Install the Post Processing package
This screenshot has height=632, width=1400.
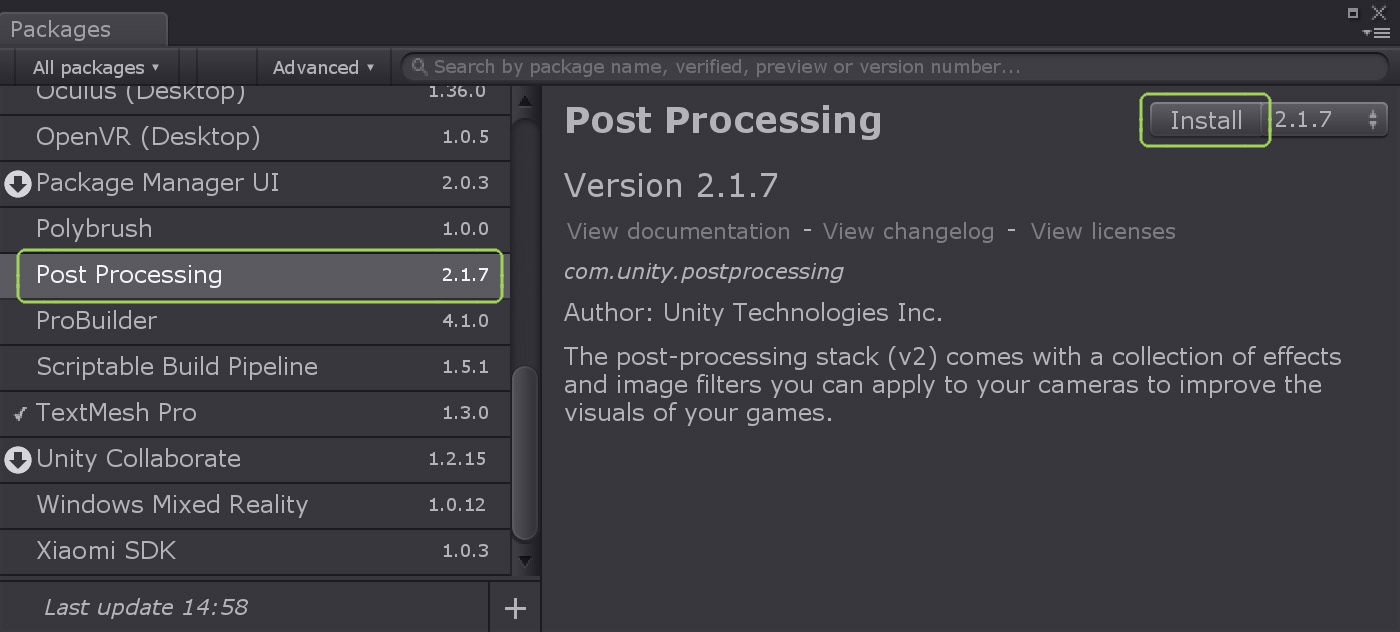coord(1206,120)
